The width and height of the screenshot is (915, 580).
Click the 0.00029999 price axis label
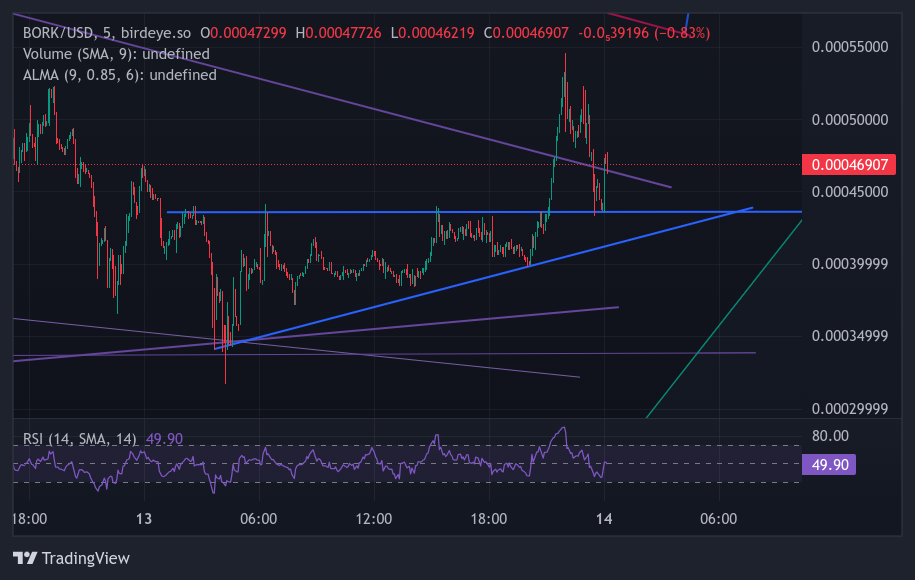(850, 408)
